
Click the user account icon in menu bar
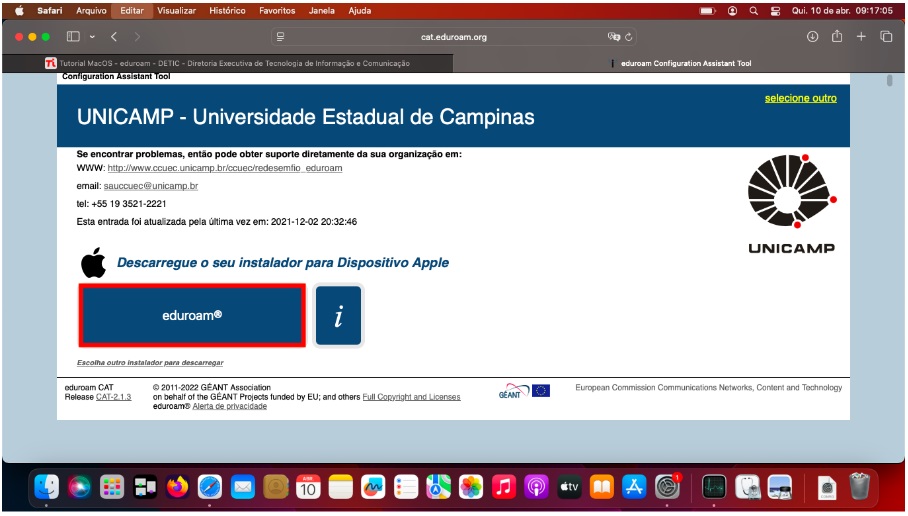coord(733,10)
